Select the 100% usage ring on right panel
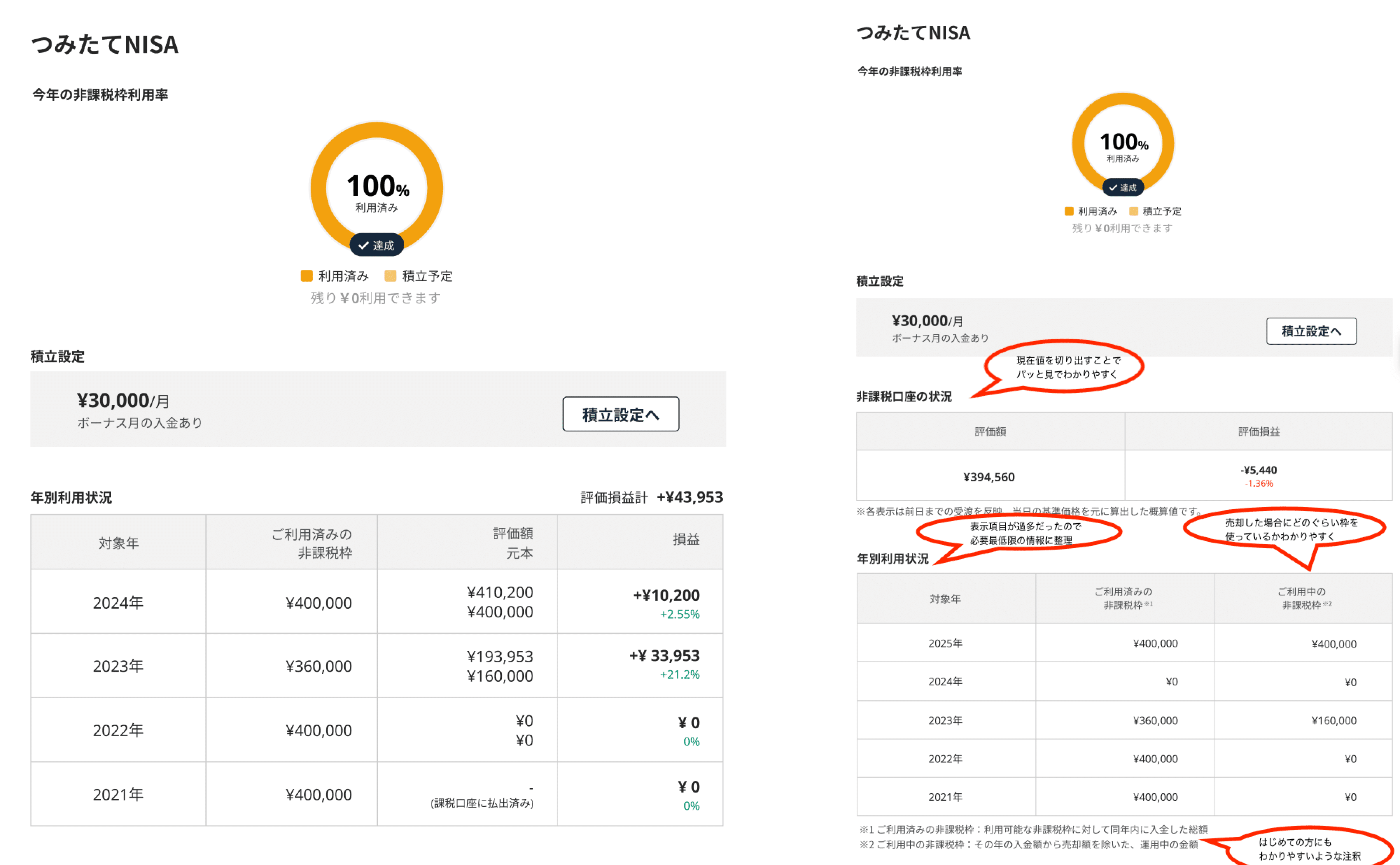Viewport: 1400px width, 865px height. pyautogui.click(x=1123, y=144)
